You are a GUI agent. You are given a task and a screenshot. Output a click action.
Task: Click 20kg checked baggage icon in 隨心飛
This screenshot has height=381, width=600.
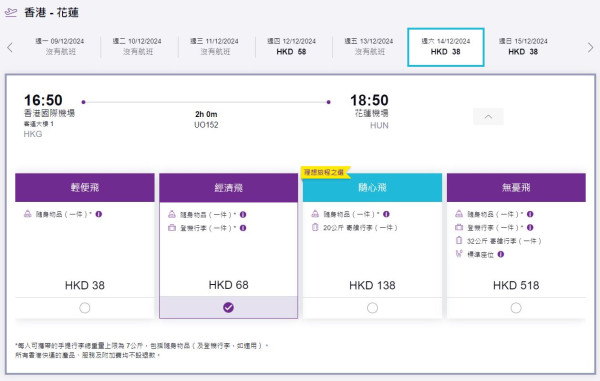[x=315, y=227]
